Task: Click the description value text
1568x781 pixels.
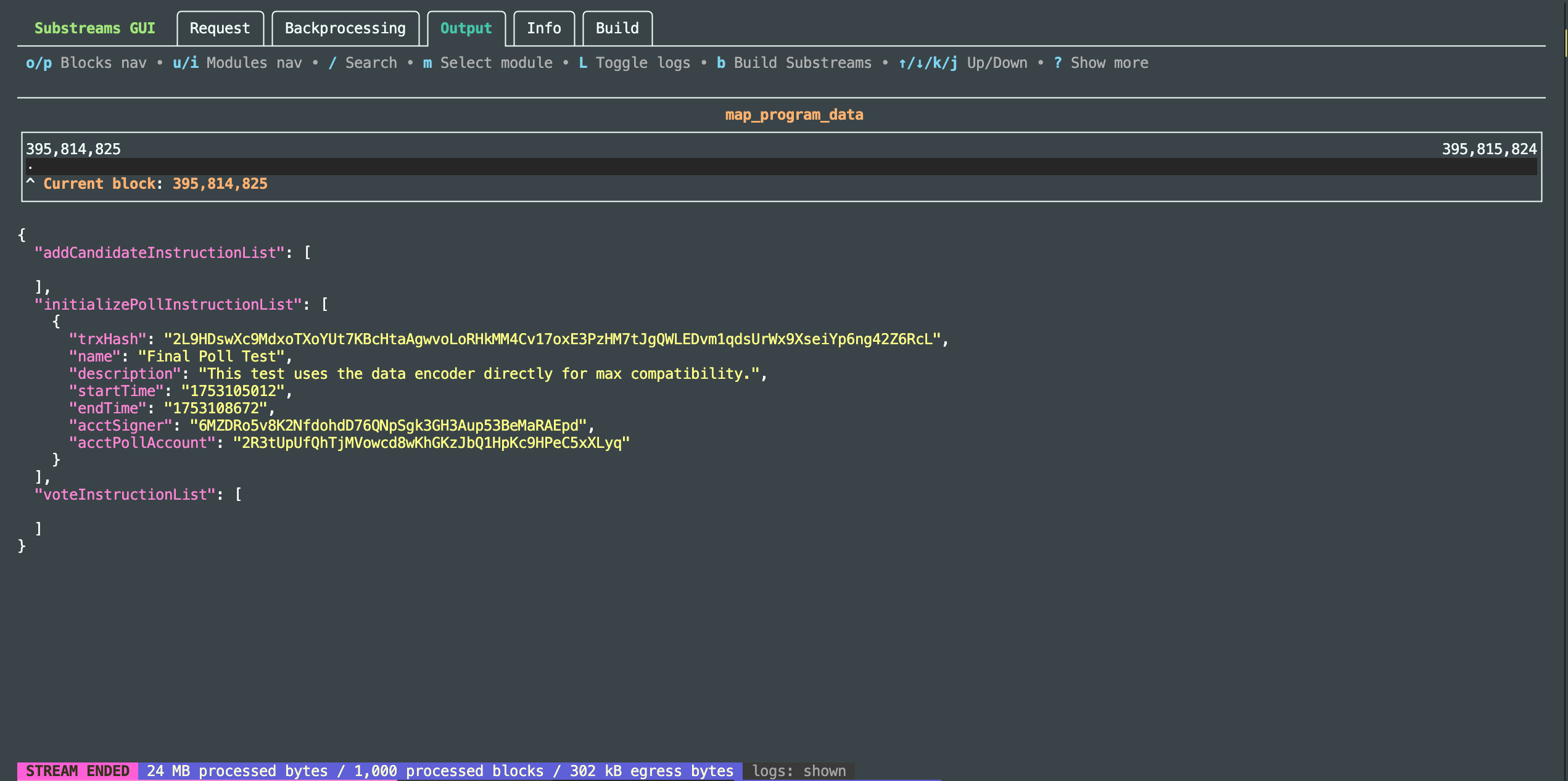Action: pos(479,374)
